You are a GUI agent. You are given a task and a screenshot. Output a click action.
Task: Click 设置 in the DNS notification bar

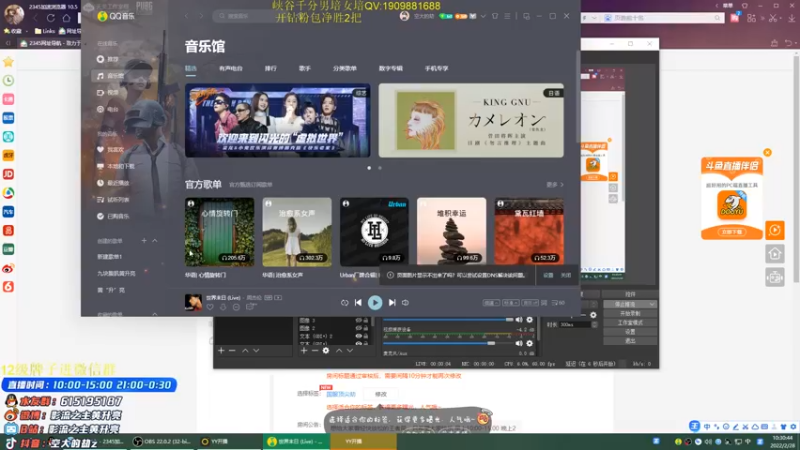click(x=548, y=275)
